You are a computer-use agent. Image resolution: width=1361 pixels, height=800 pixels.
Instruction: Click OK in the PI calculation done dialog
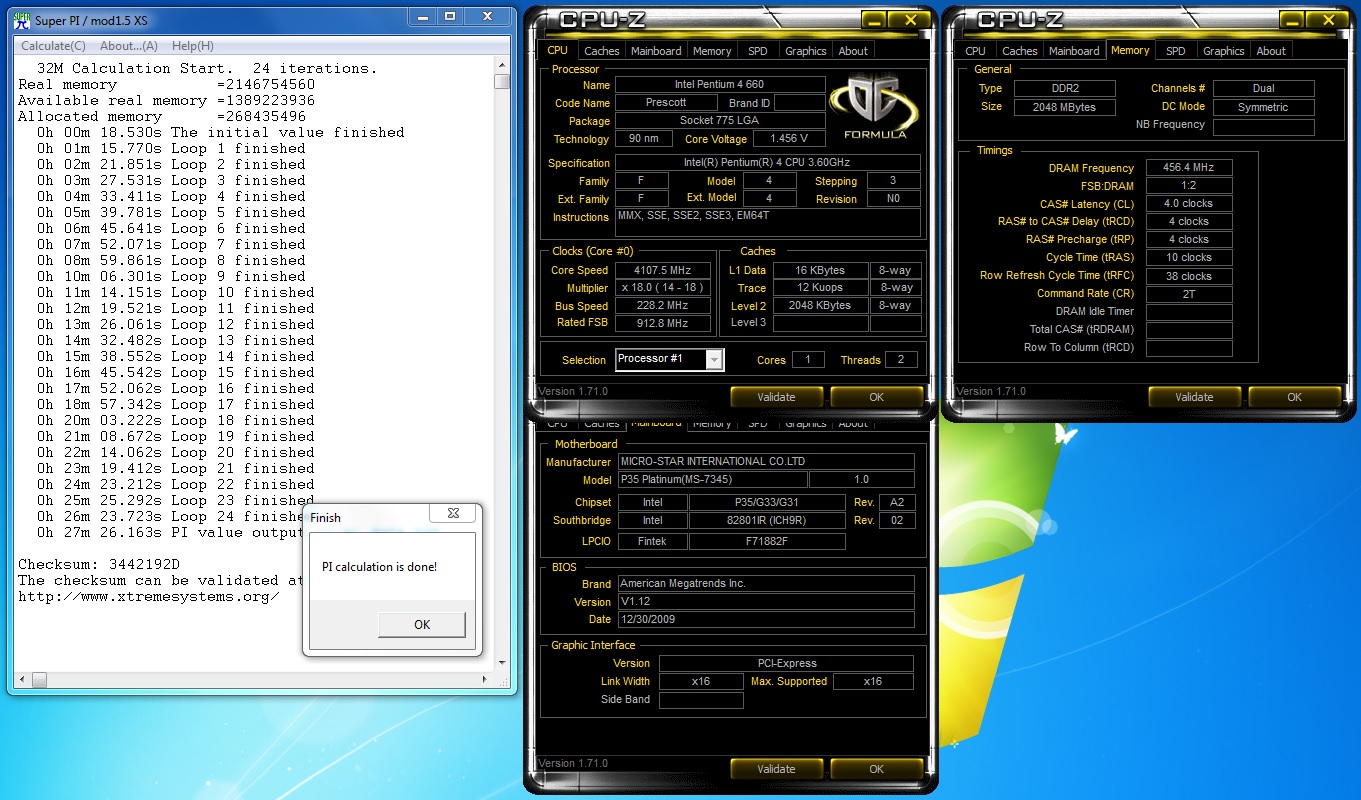point(422,624)
